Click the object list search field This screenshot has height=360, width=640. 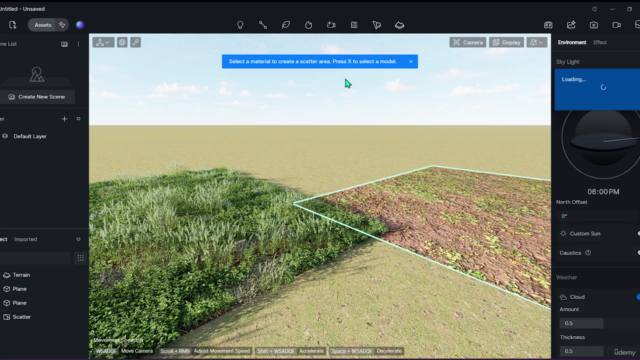coord(36,258)
